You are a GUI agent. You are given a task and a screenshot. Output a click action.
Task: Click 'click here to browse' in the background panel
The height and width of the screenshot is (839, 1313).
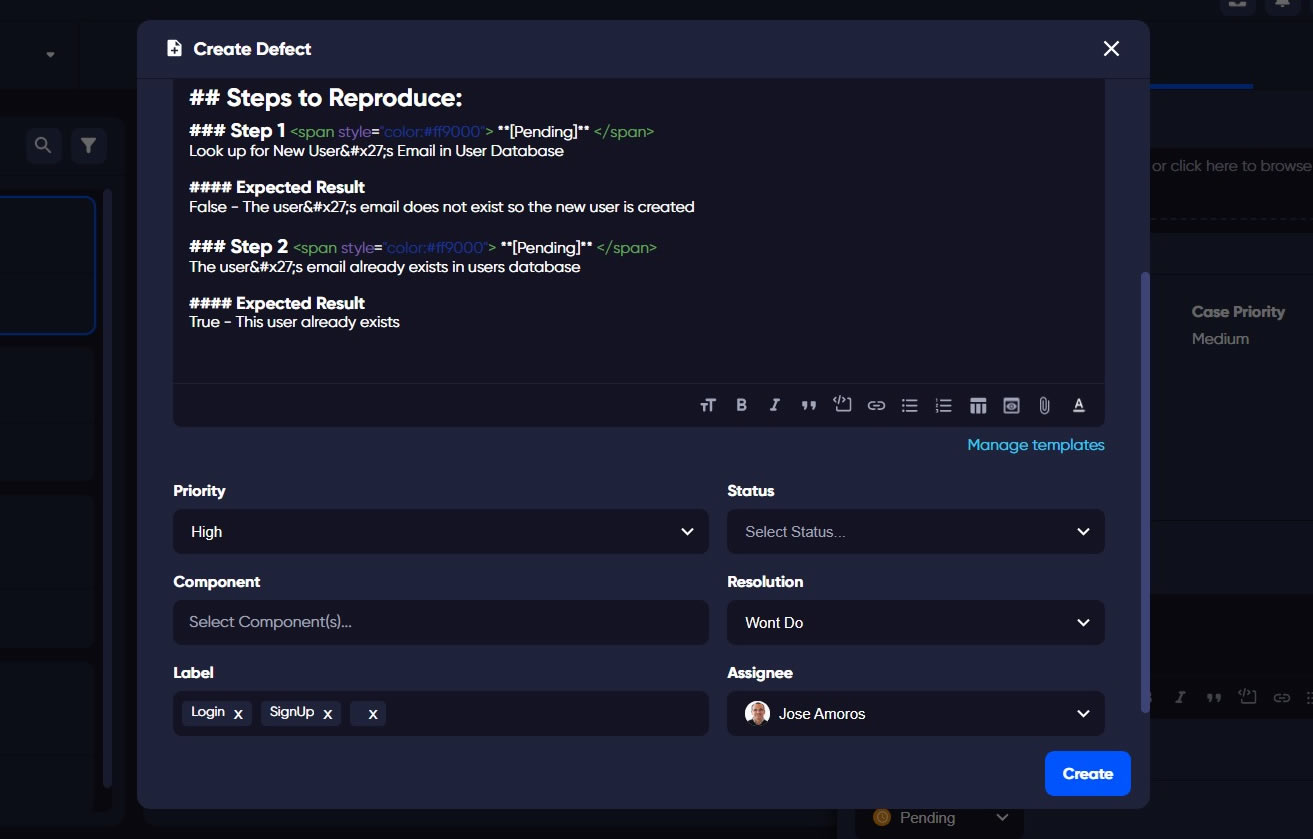[1241, 166]
